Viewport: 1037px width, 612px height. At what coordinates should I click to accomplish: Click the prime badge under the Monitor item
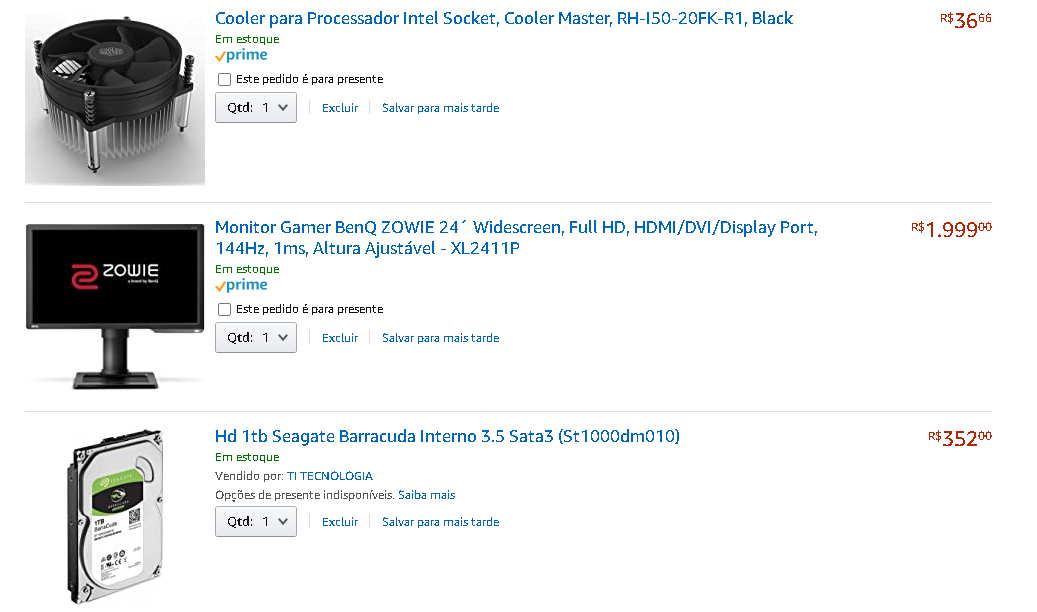click(241, 286)
